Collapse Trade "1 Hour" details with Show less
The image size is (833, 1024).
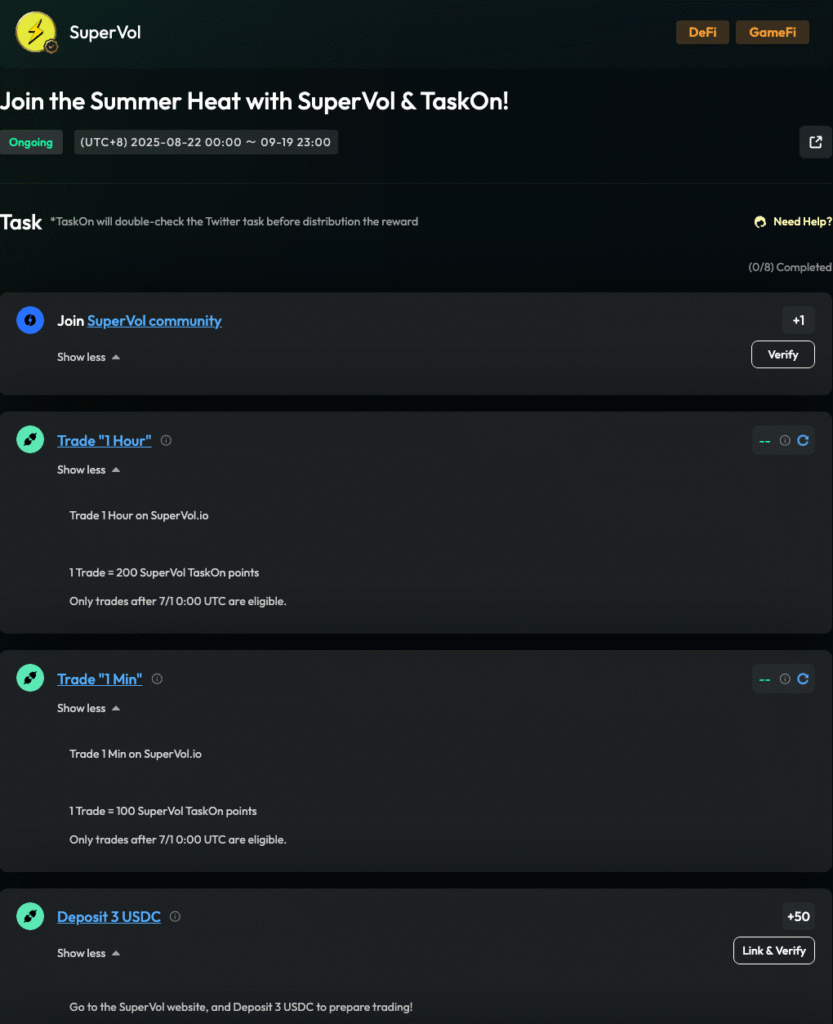coord(88,470)
